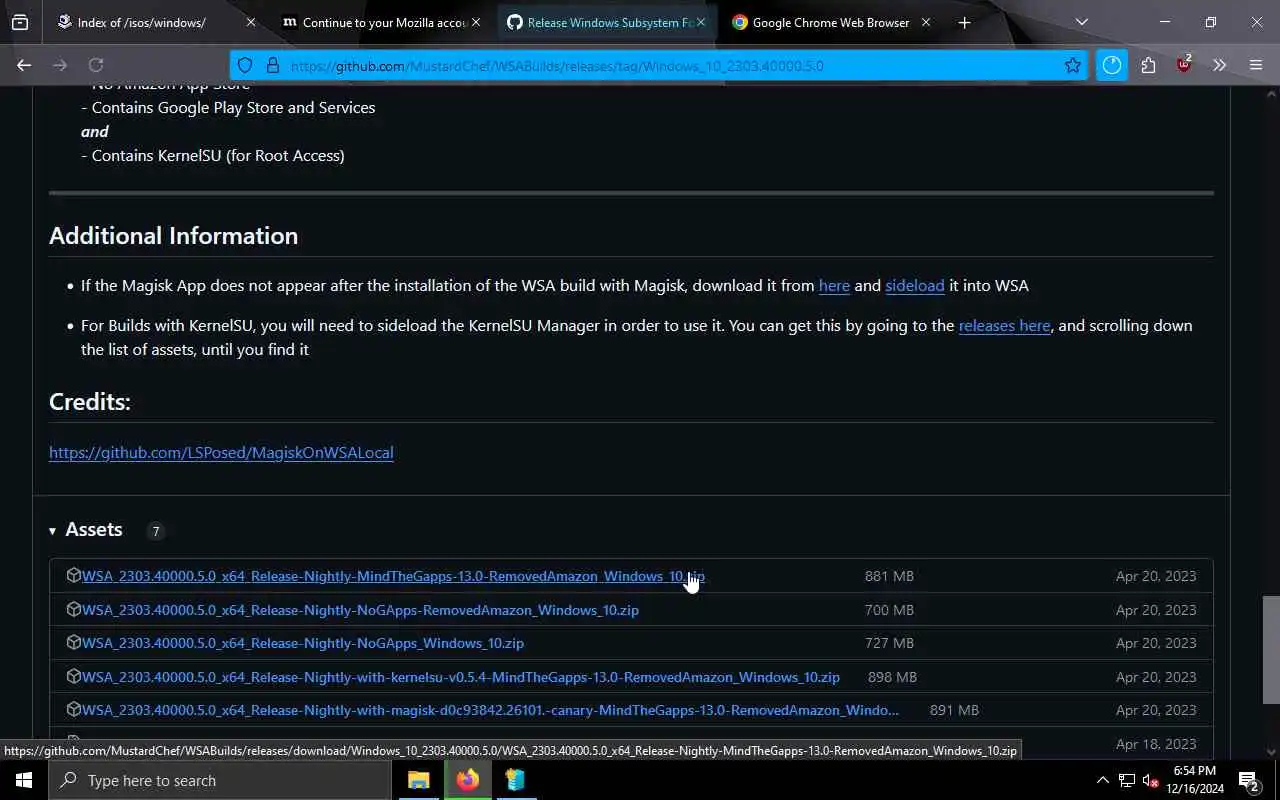This screenshot has height=800, width=1280.
Task: Show hidden system tray icons
Action: pos(1102,780)
